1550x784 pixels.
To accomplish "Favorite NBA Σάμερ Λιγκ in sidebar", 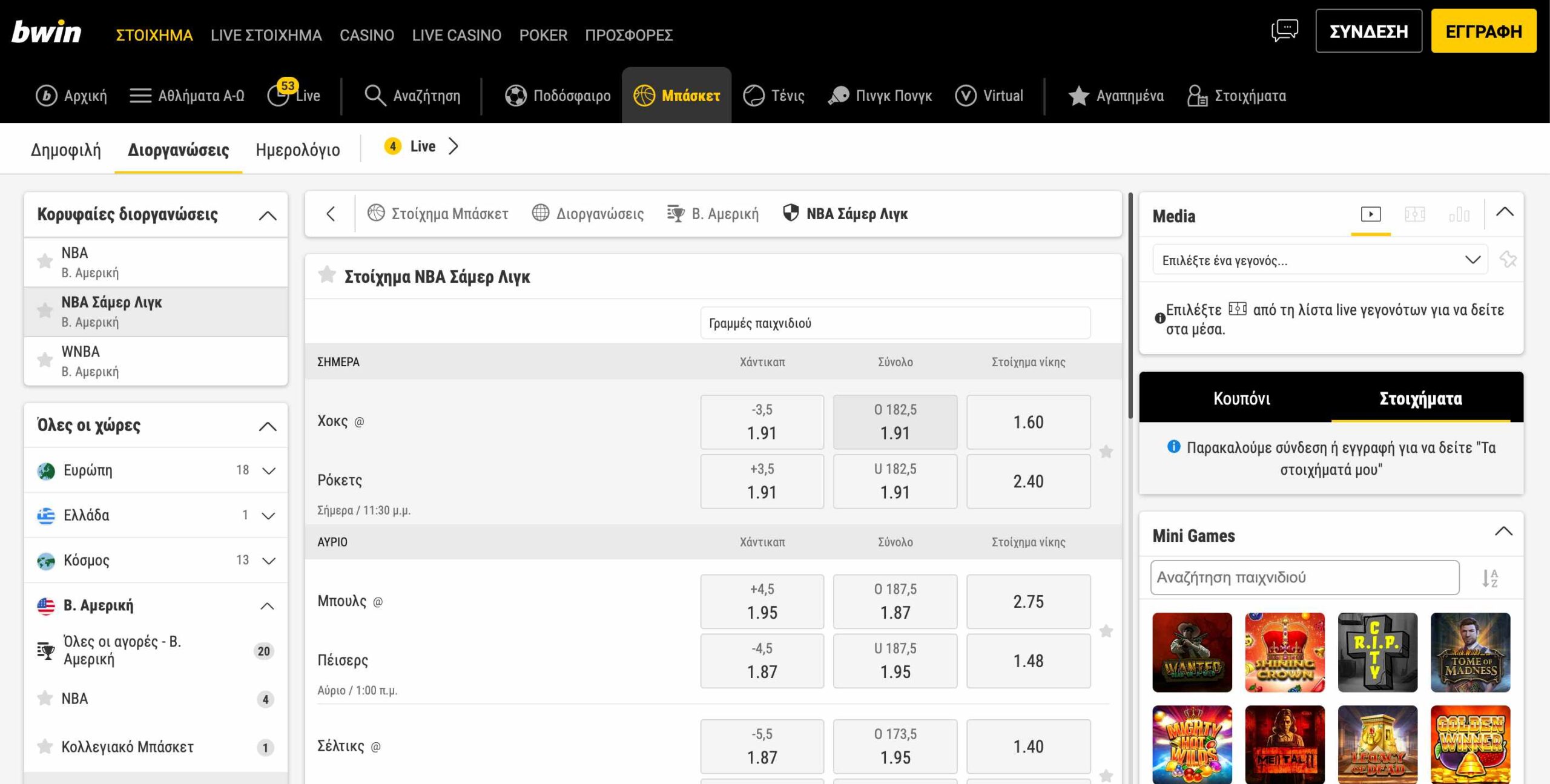I will (x=45, y=311).
